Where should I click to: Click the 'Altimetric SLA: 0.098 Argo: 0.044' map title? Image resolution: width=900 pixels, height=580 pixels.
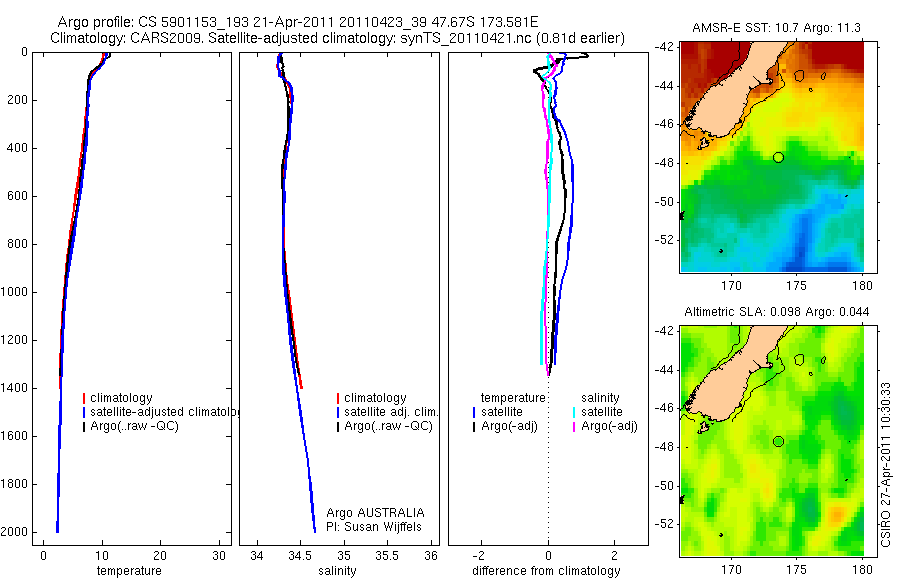tap(777, 312)
